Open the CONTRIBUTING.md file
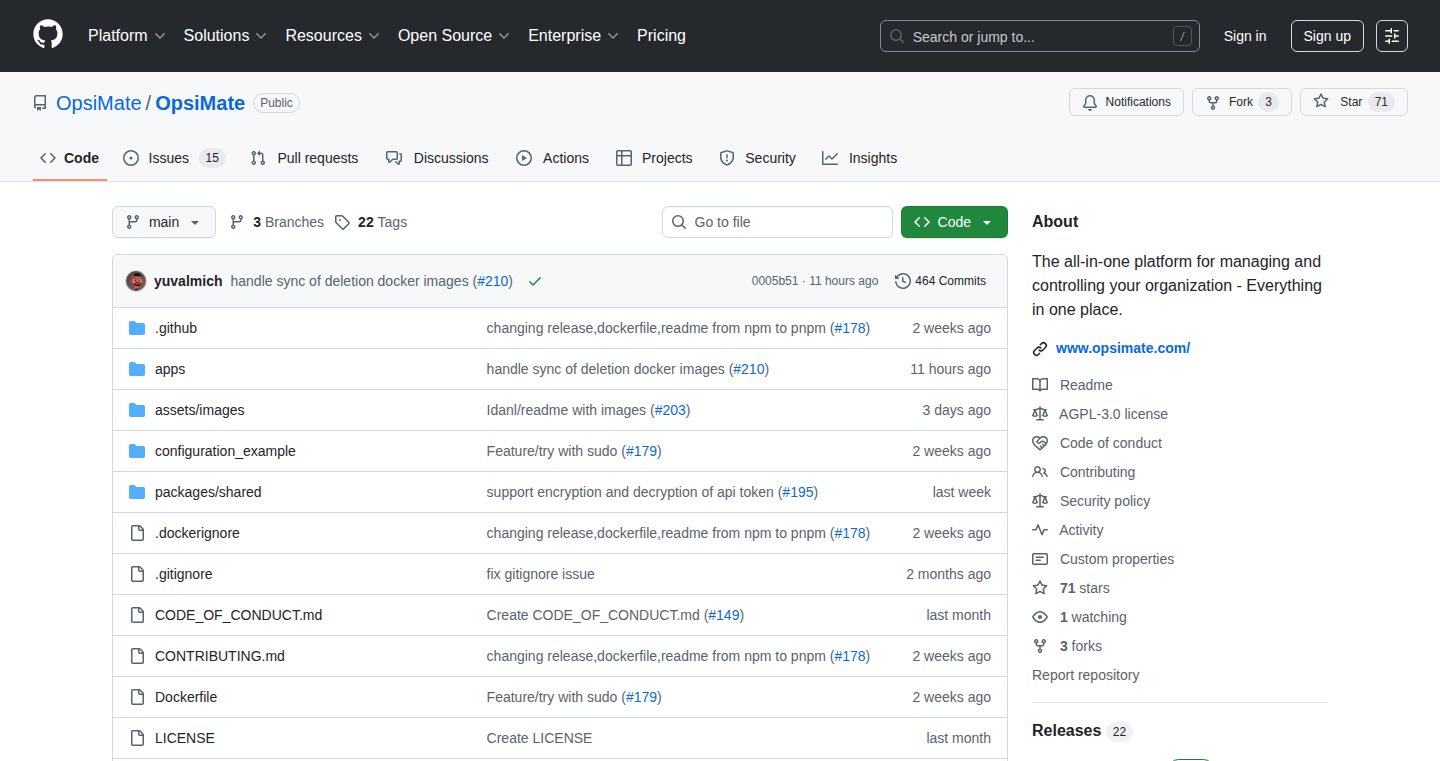 click(220, 656)
